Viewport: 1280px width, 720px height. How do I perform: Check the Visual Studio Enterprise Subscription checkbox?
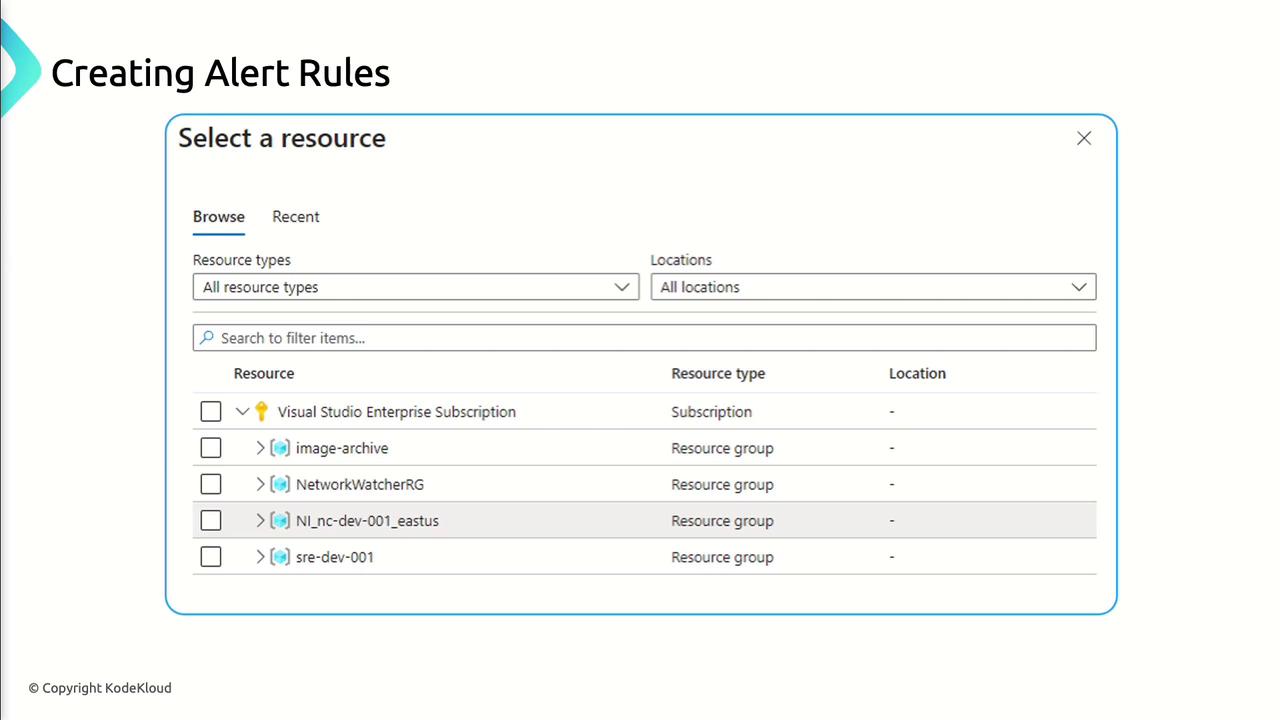(x=211, y=412)
